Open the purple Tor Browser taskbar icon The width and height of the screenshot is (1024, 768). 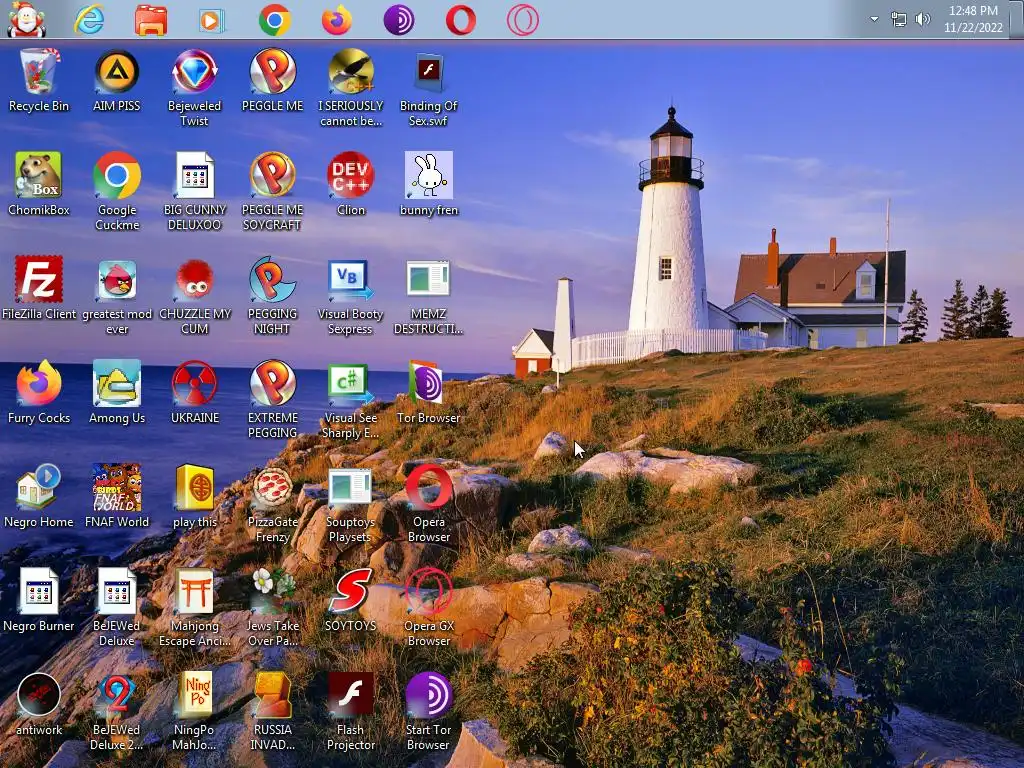398,20
